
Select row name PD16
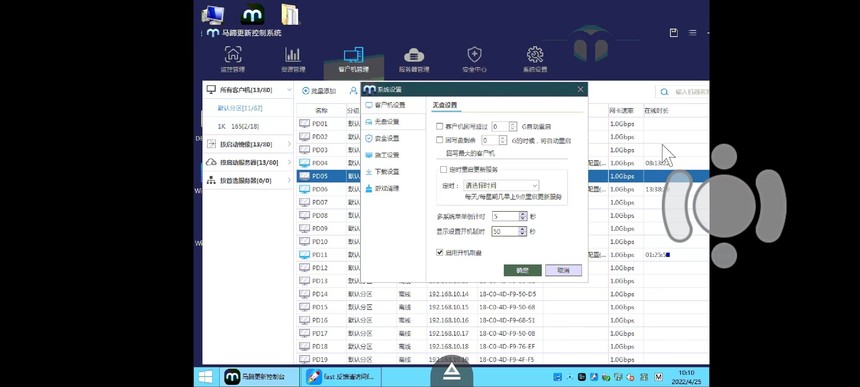tap(320, 320)
